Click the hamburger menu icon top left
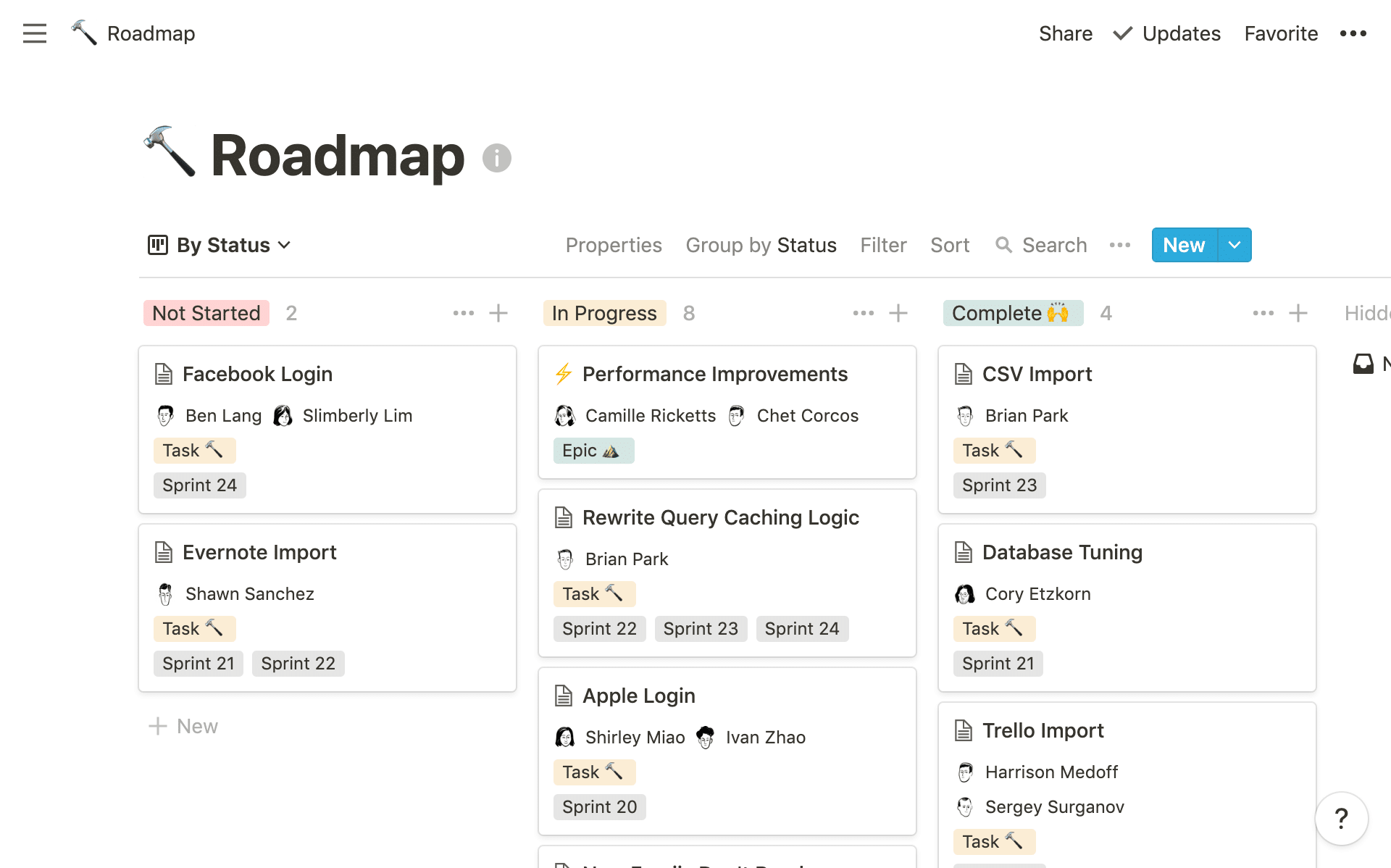The width and height of the screenshot is (1391, 868). pyautogui.click(x=35, y=33)
